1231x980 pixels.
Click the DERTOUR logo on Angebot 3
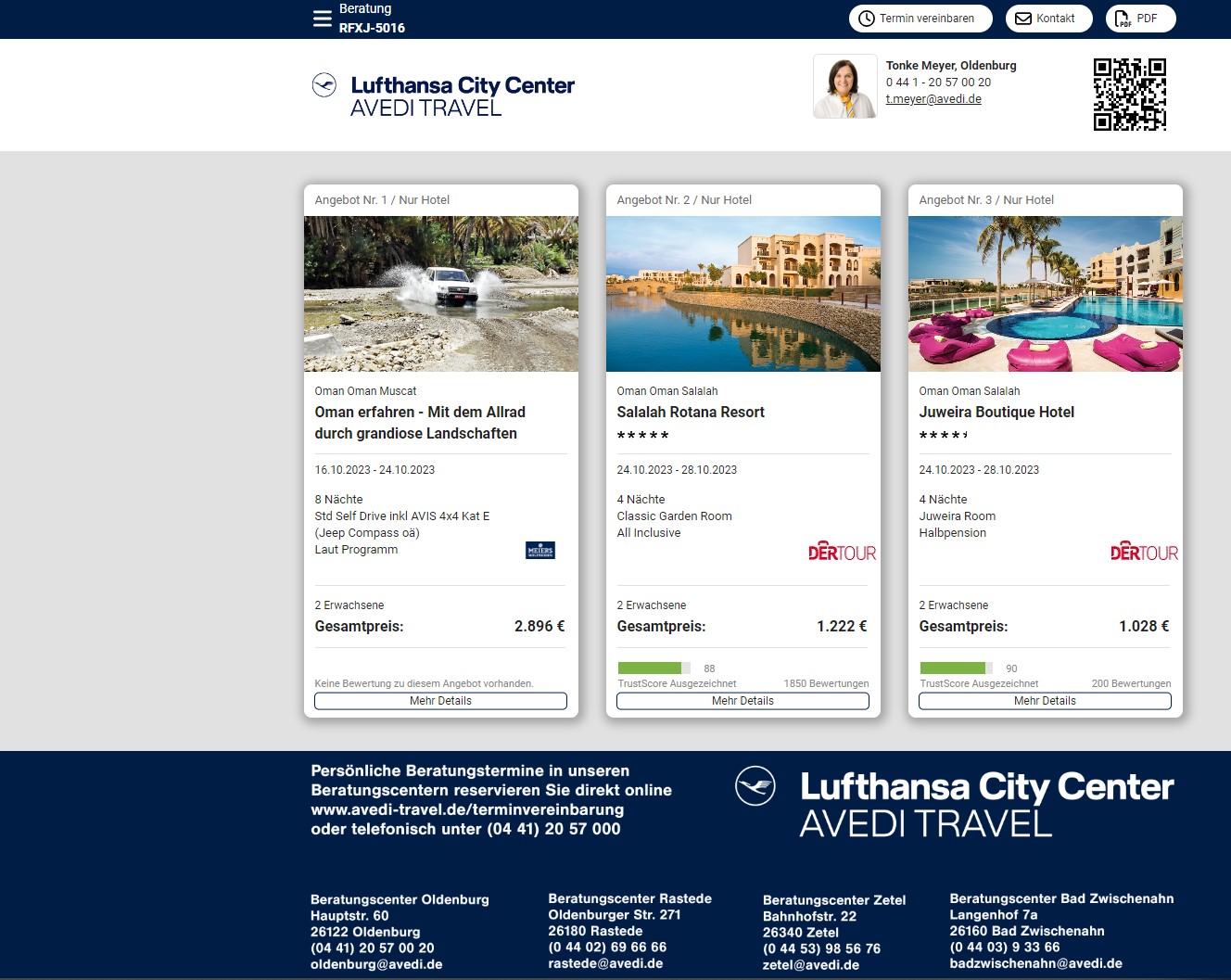point(1144,553)
